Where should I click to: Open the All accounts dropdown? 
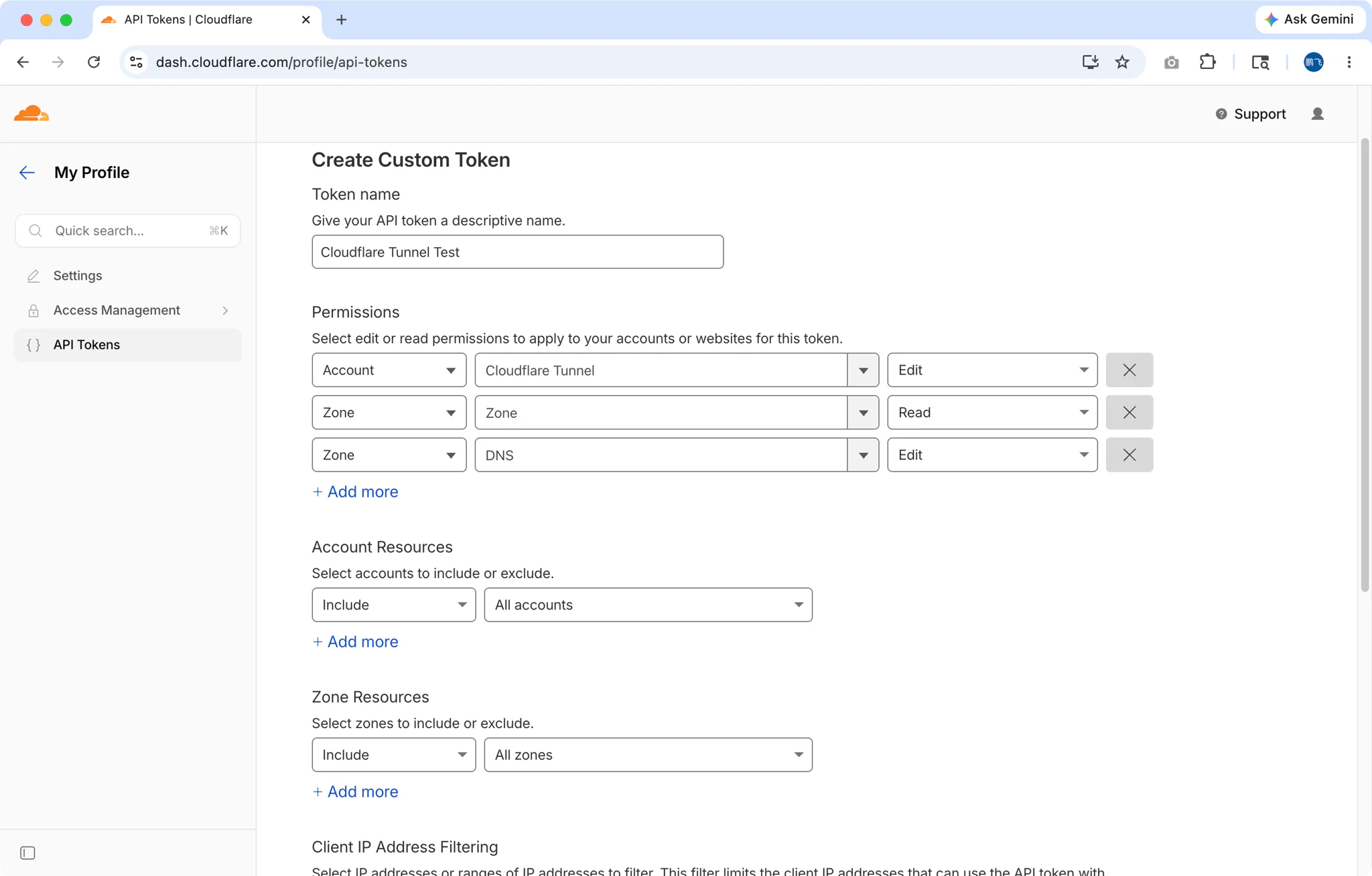(x=648, y=605)
